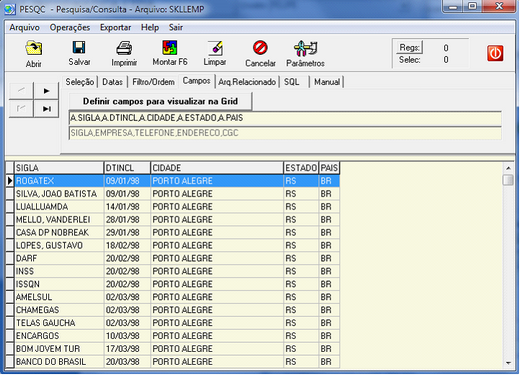
Task: Click the SIGLA,EMPRESA,TELEFONE fields box
Action: coord(285,133)
